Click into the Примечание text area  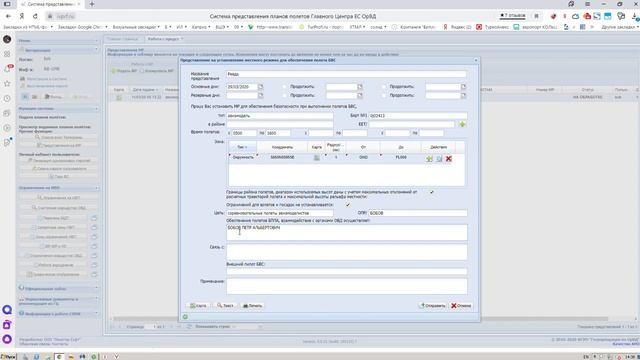point(347,286)
